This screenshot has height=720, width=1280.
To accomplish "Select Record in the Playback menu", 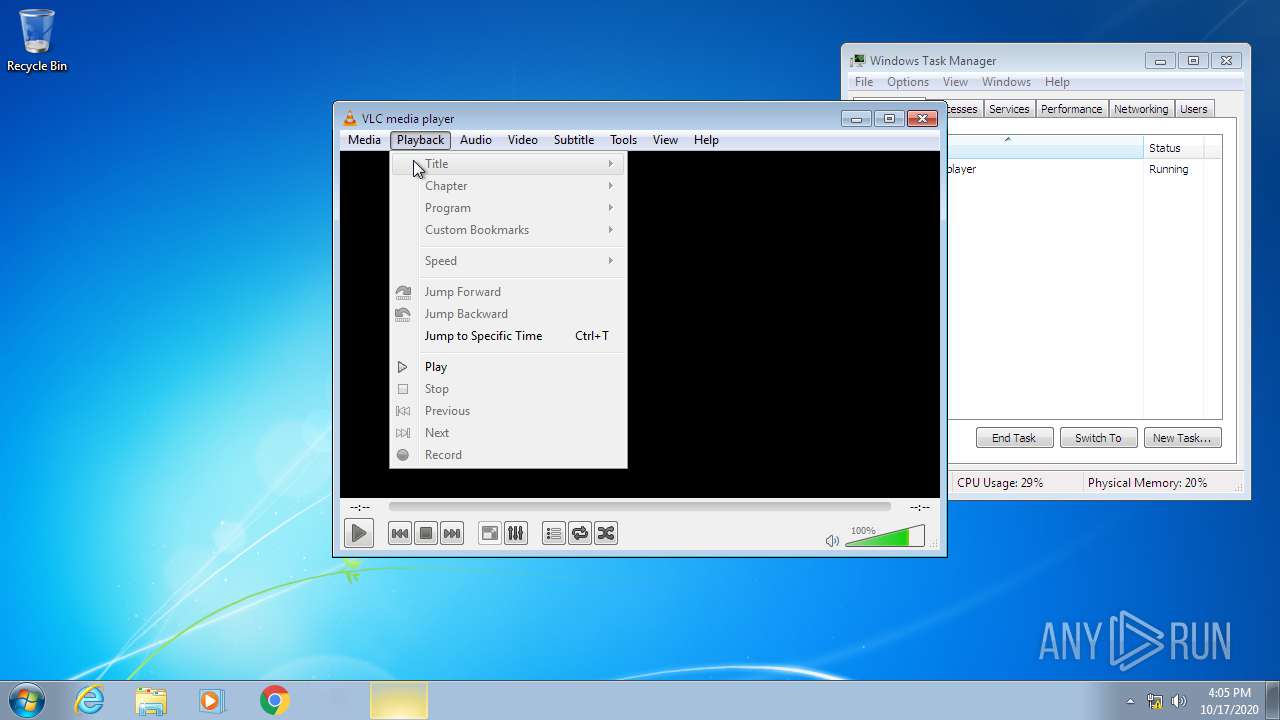I will [x=508, y=455].
